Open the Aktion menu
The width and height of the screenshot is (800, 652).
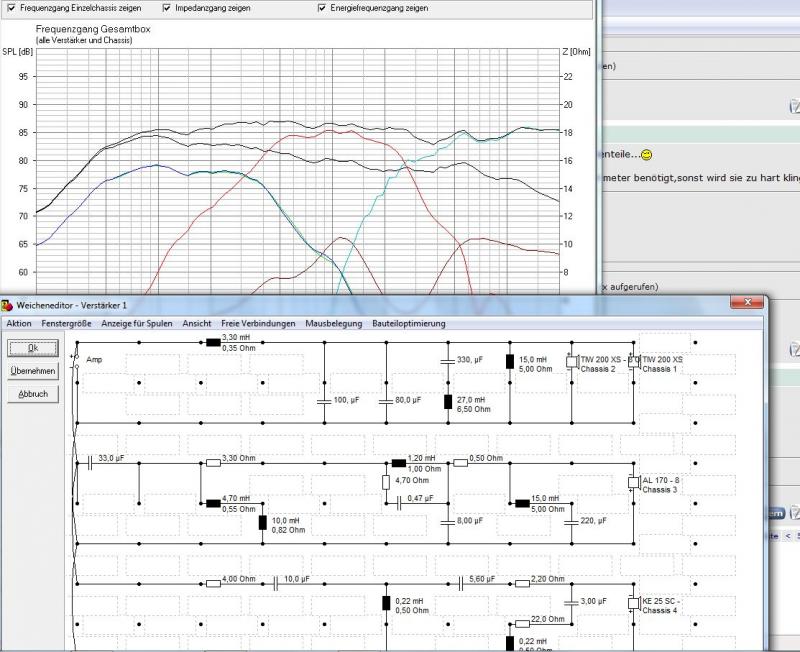pyautogui.click(x=19, y=323)
